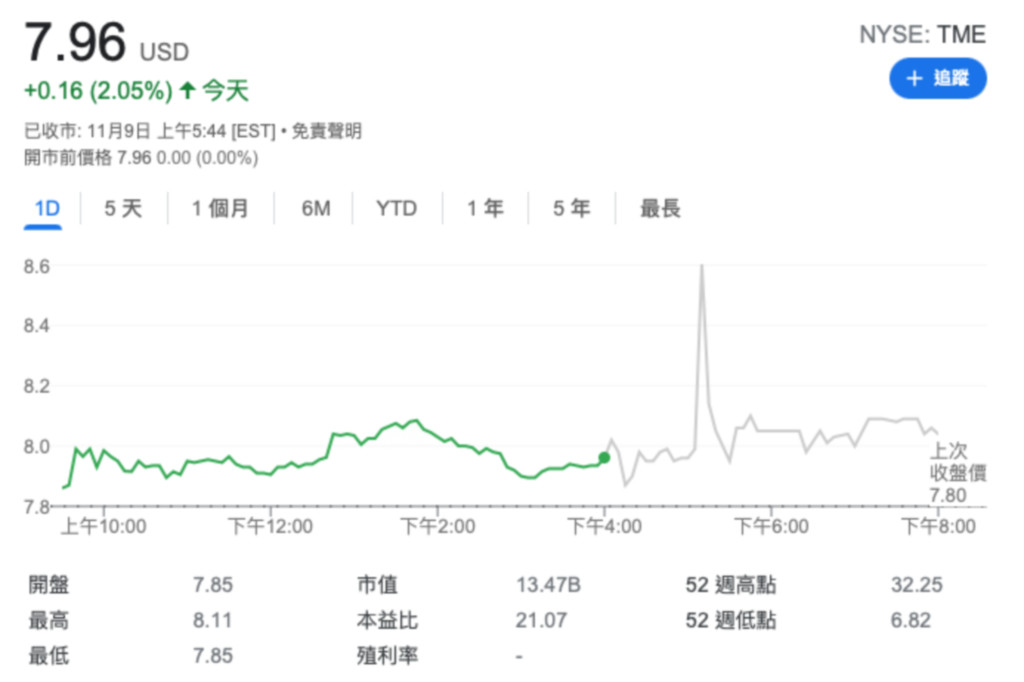Select the 1D chart range tab

tap(47, 208)
